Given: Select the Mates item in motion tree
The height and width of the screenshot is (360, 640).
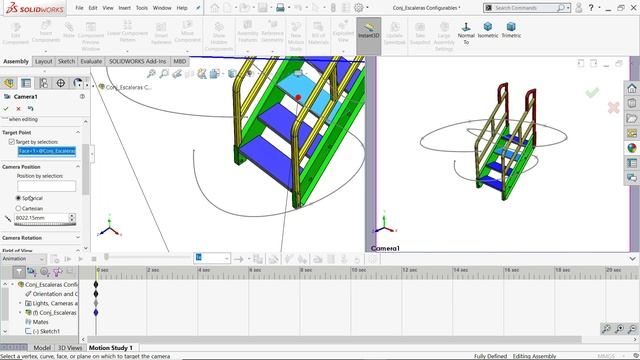Looking at the screenshot, I should [x=40, y=322].
